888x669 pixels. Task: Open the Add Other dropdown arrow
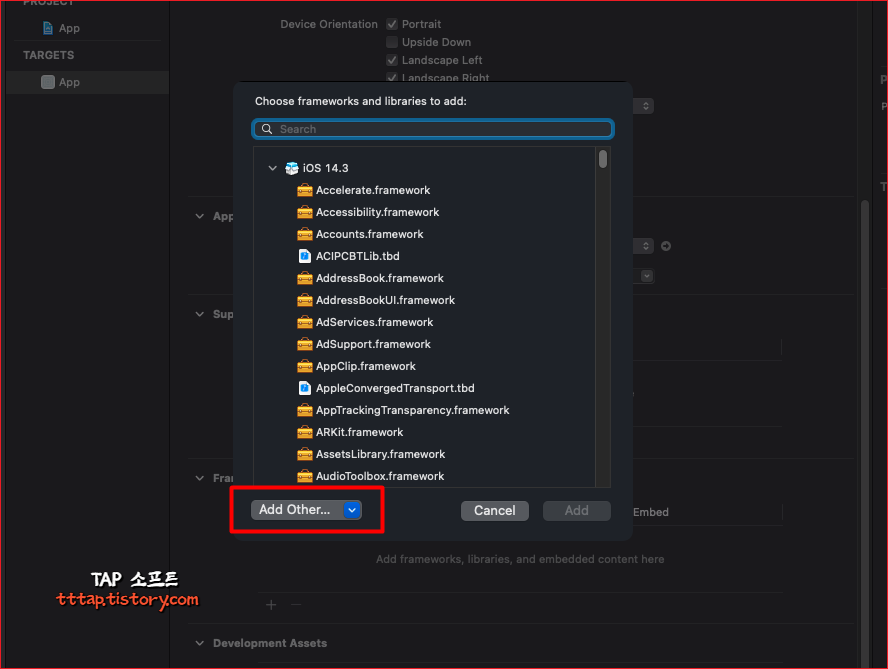tap(352, 510)
